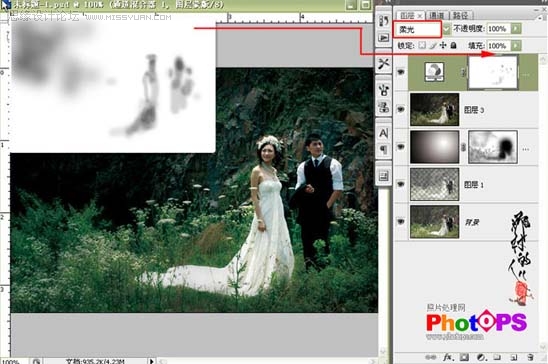
Task: Create new adjustment layer half-circle icon
Action: [x=481, y=357]
